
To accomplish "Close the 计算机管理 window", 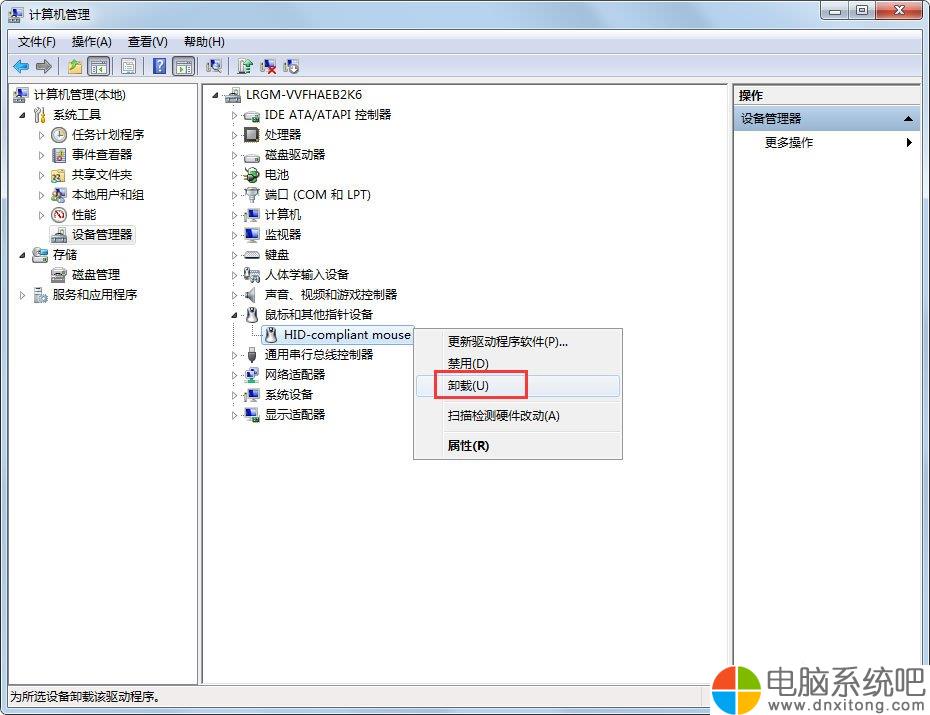I will pos(899,11).
